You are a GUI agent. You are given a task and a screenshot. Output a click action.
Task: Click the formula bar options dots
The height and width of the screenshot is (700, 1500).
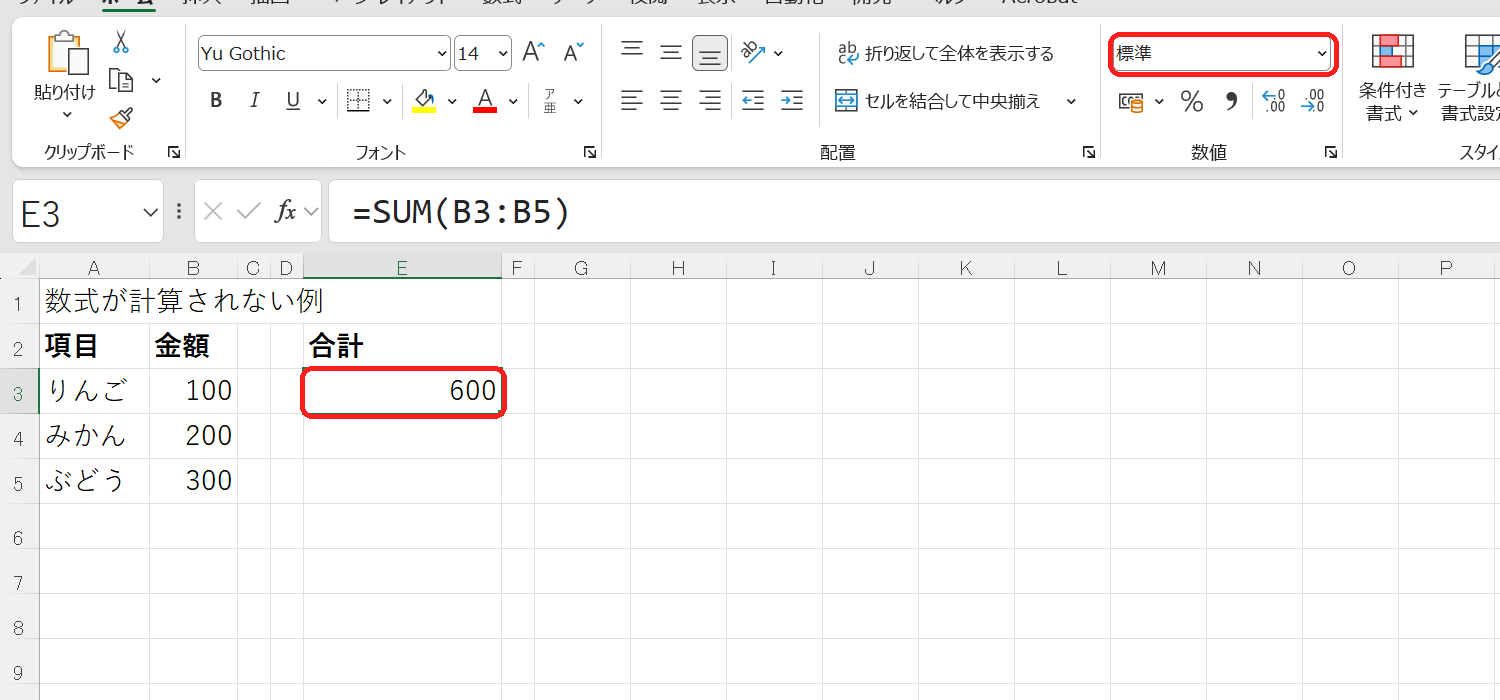(x=179, y=211)
